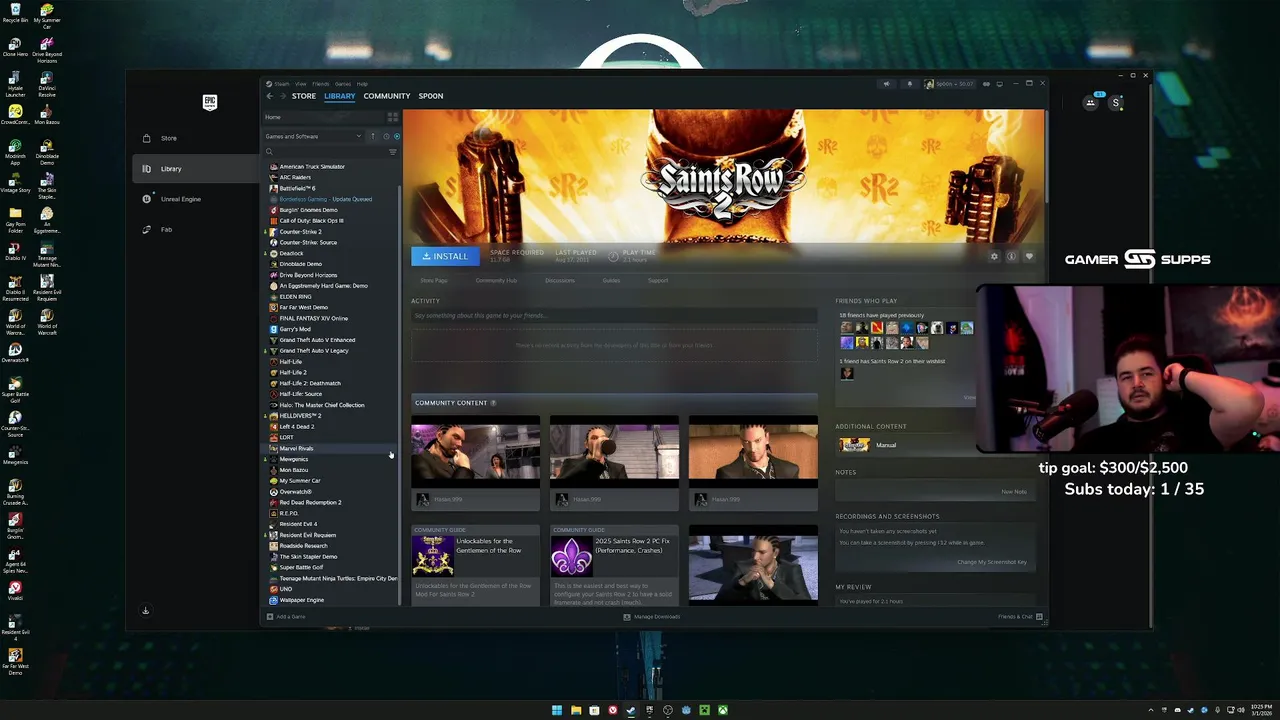The width and height of the screenshot is (1280, 720).
Task: Click the VR mode goggles icon
Action: (x=986, y=84)
